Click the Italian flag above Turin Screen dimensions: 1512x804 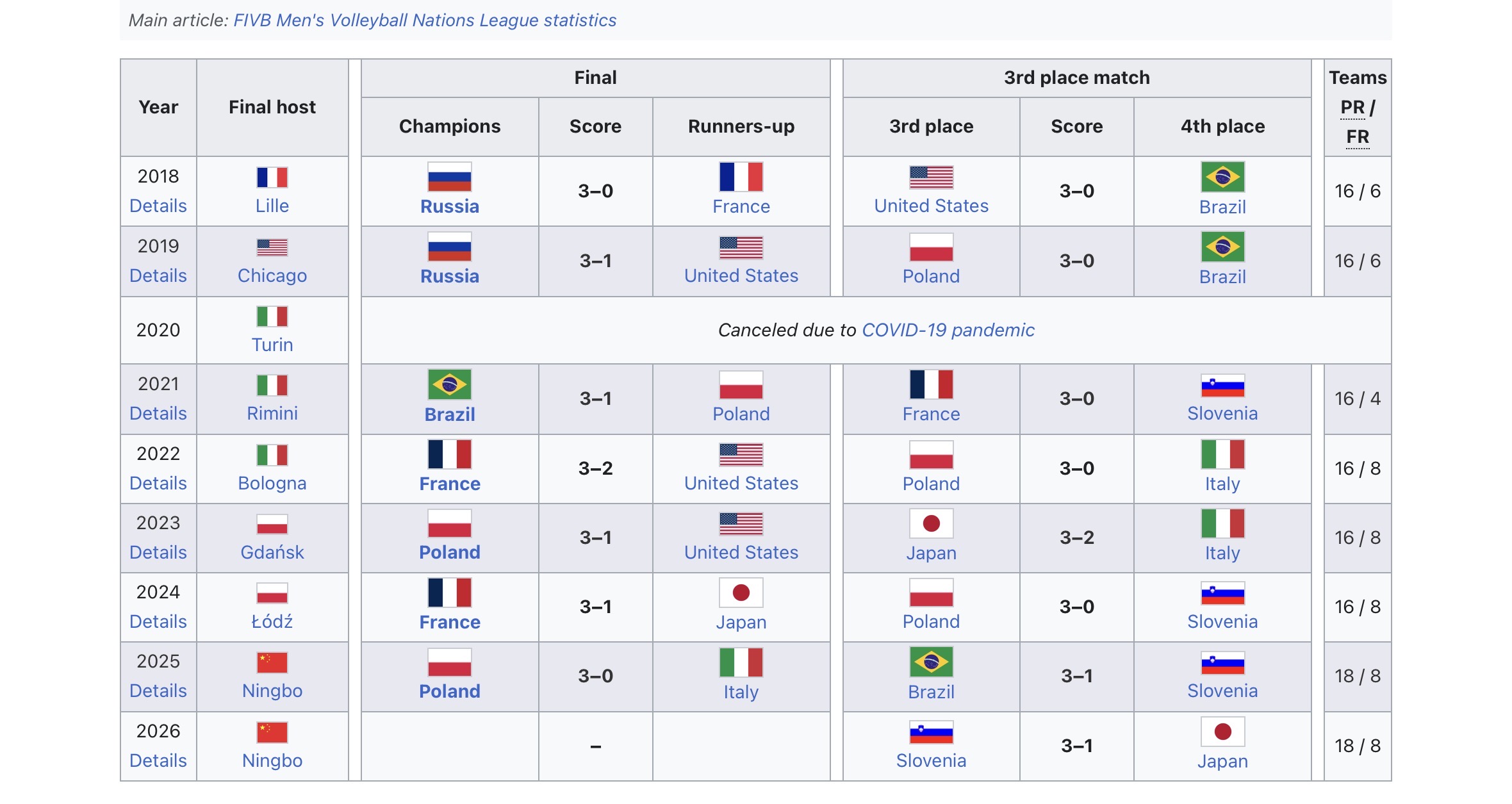point(272,316)
